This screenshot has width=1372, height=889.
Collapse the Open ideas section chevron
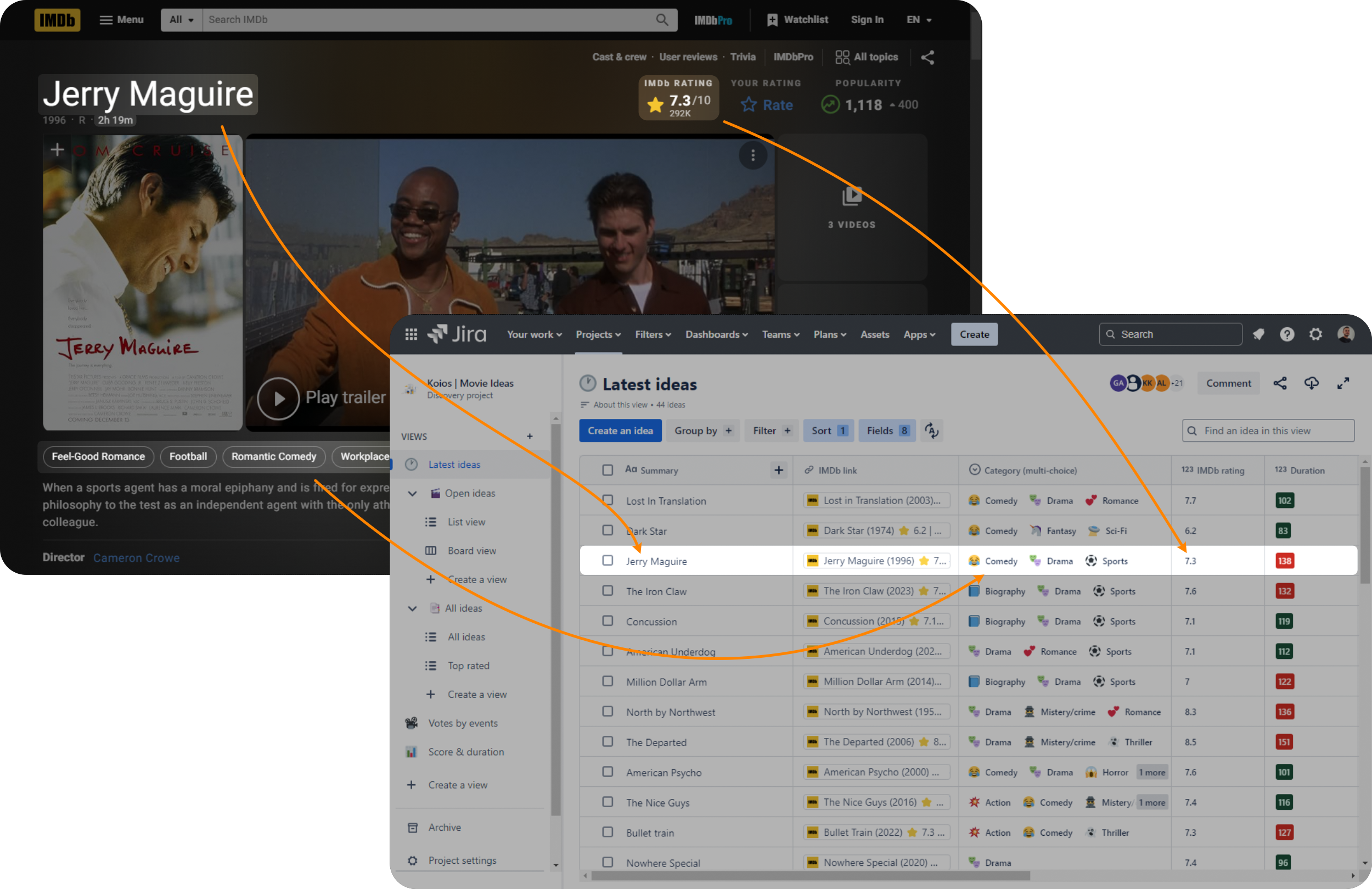(x=412, y=494)
